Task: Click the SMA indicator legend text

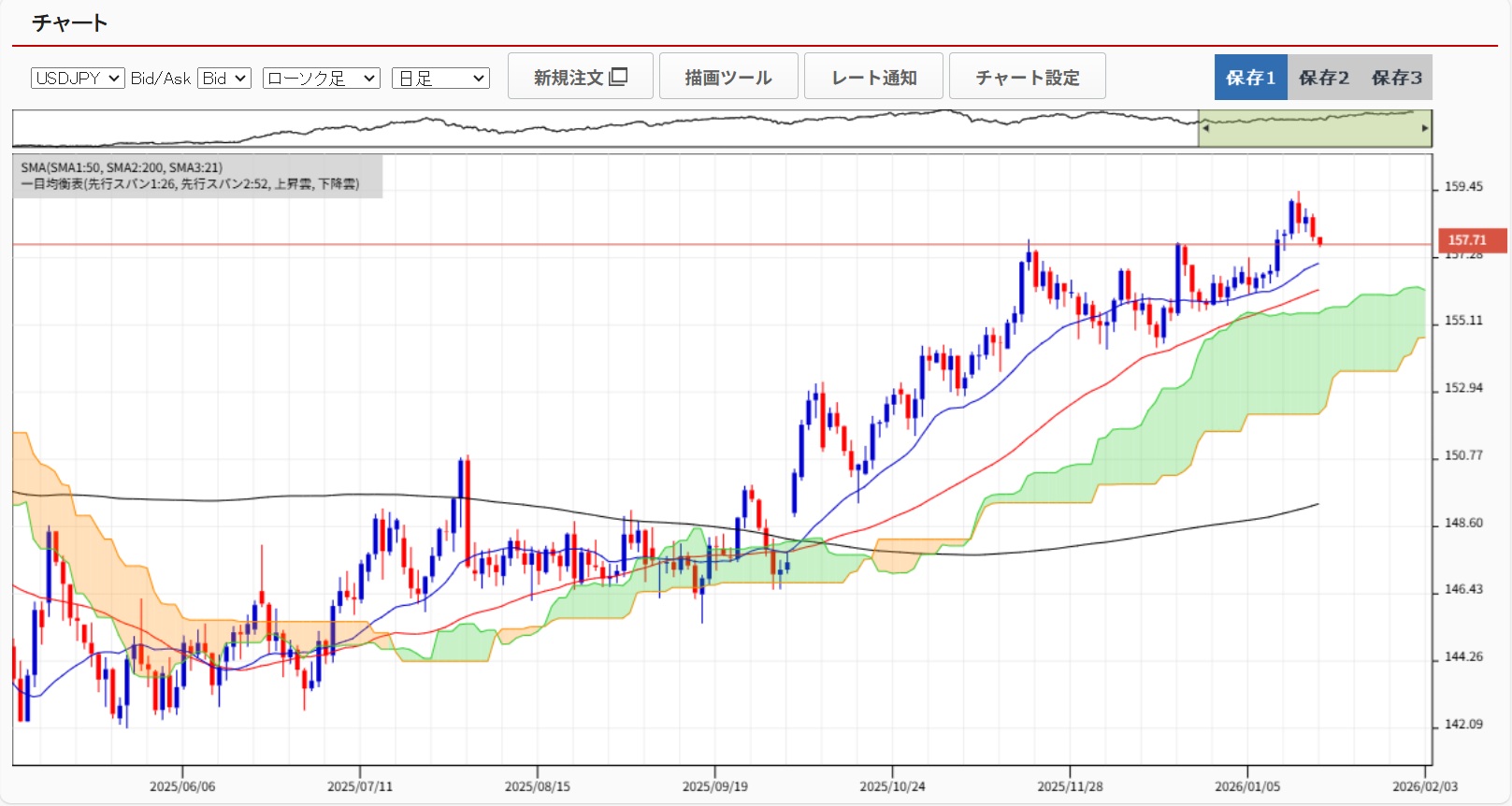Action: point(122,167)
